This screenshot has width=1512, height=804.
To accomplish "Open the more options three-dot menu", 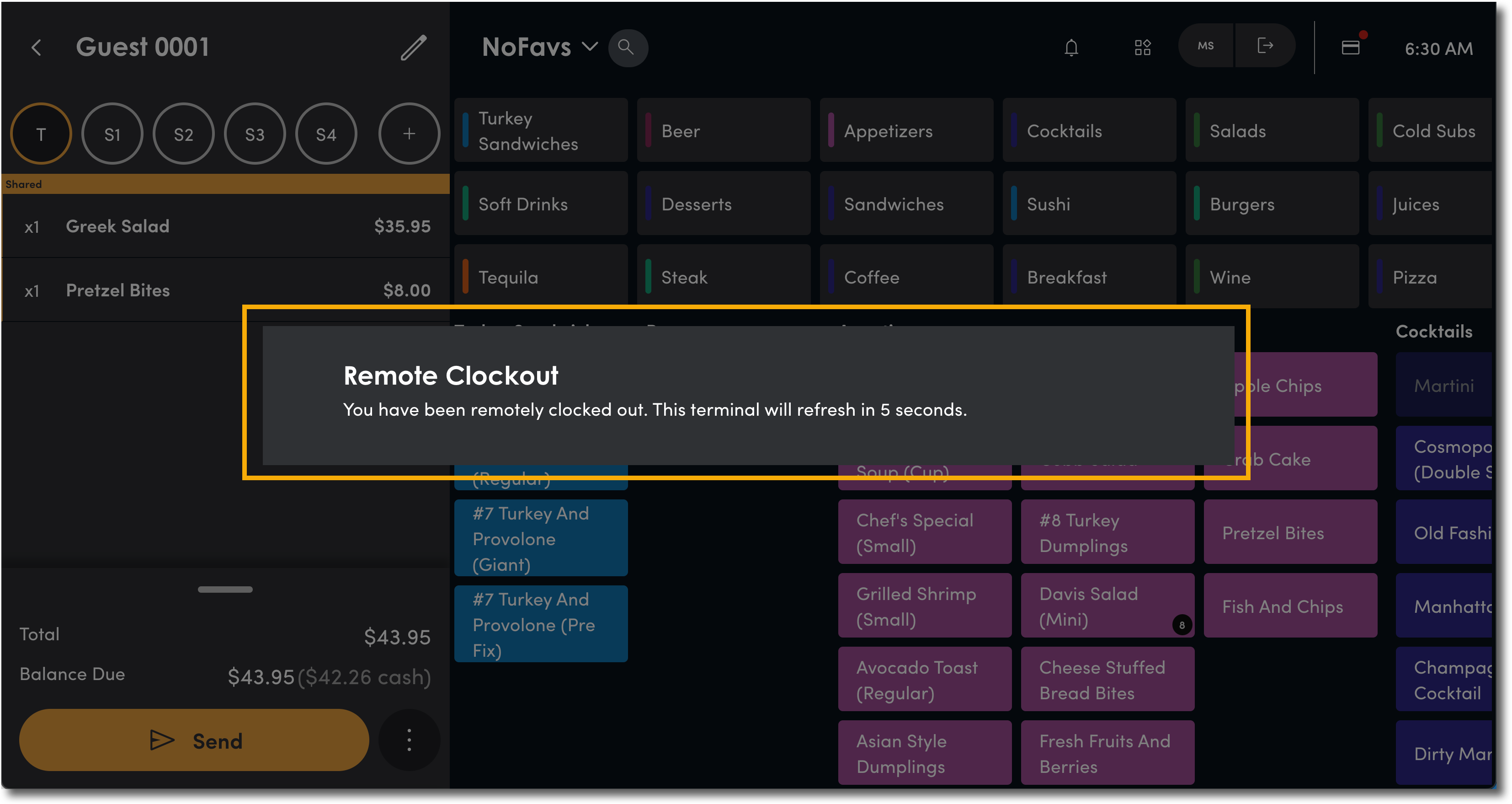I will (409, 740).
